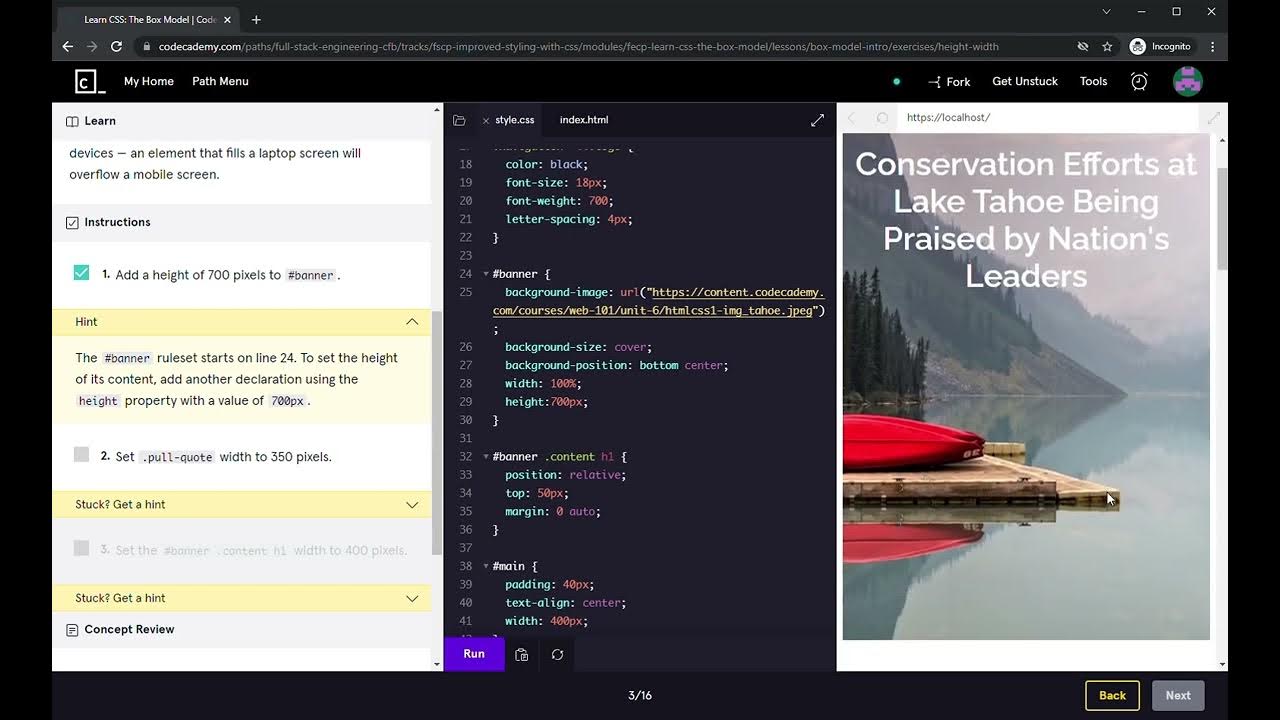Collapse the #banner ruleset fold arrow on line 24

pos(486,274)
